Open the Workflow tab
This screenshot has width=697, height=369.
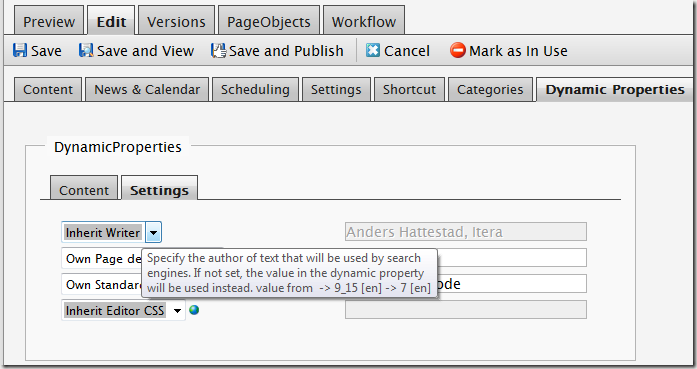click(364, 21)
